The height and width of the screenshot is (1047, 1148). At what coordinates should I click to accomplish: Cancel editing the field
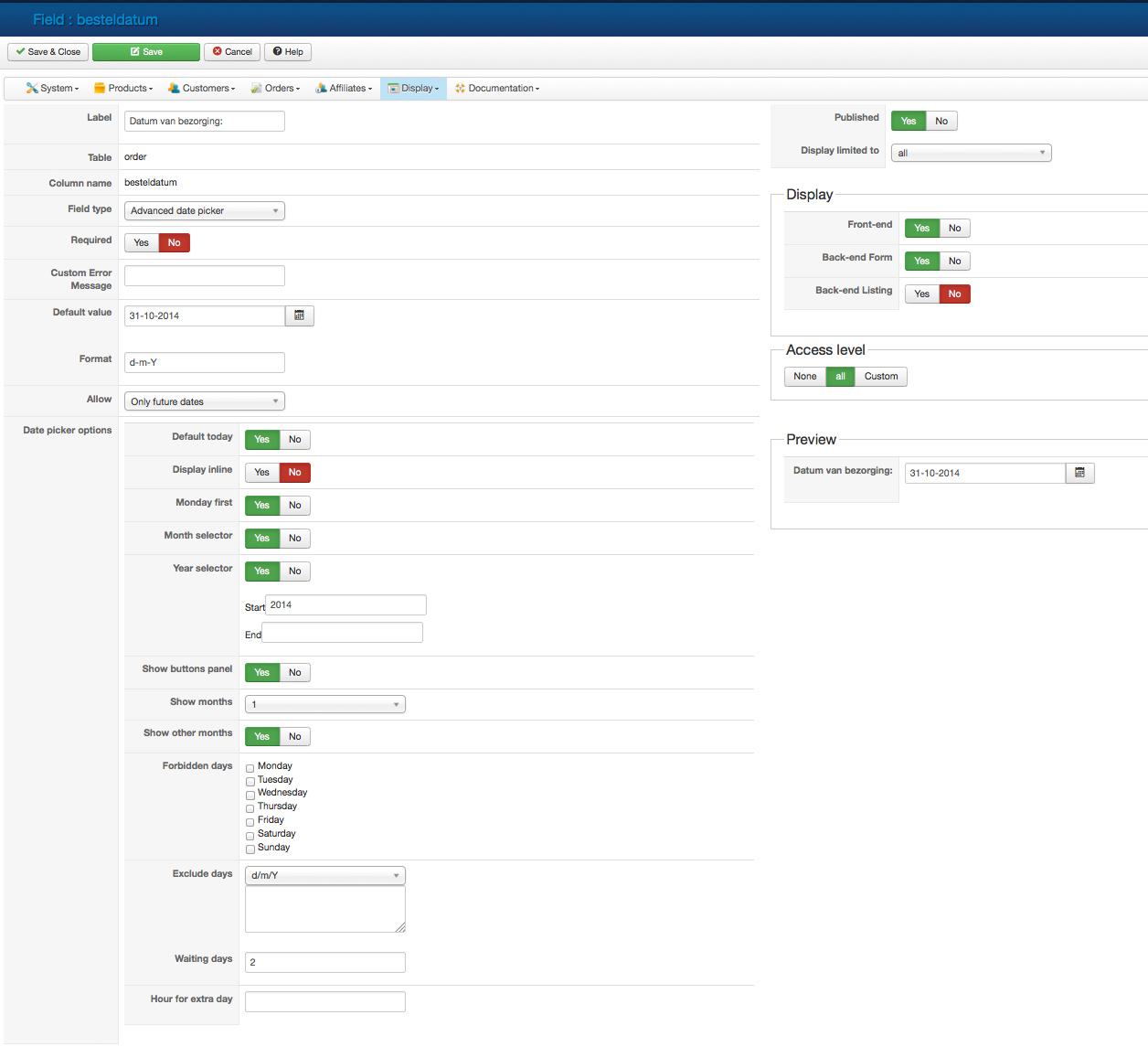click(232, 52)
